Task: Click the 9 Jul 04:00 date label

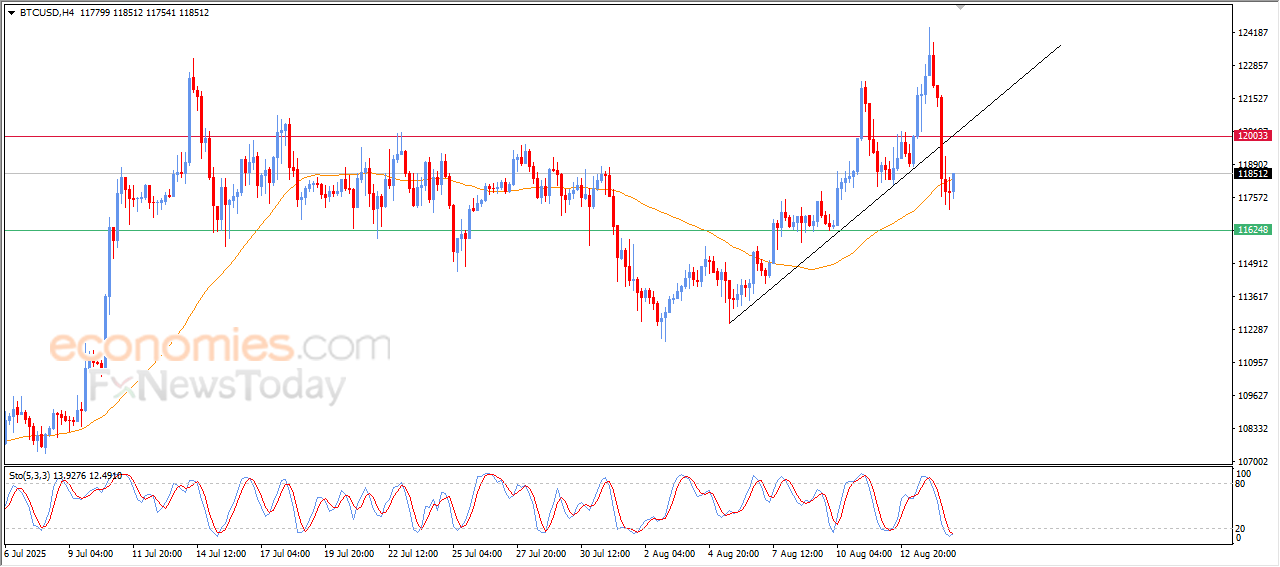Action: pyautogui.click(x=91, y=553)
